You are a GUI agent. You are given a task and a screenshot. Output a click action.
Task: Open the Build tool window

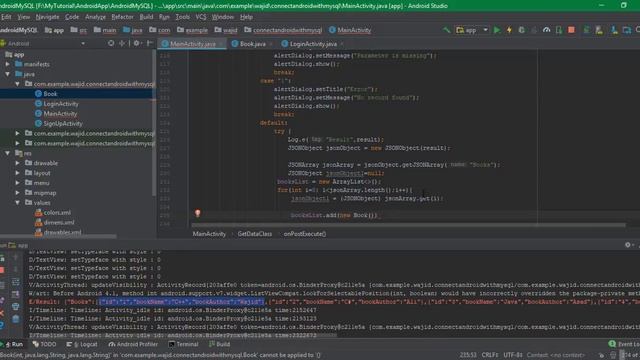click(219, 344)
